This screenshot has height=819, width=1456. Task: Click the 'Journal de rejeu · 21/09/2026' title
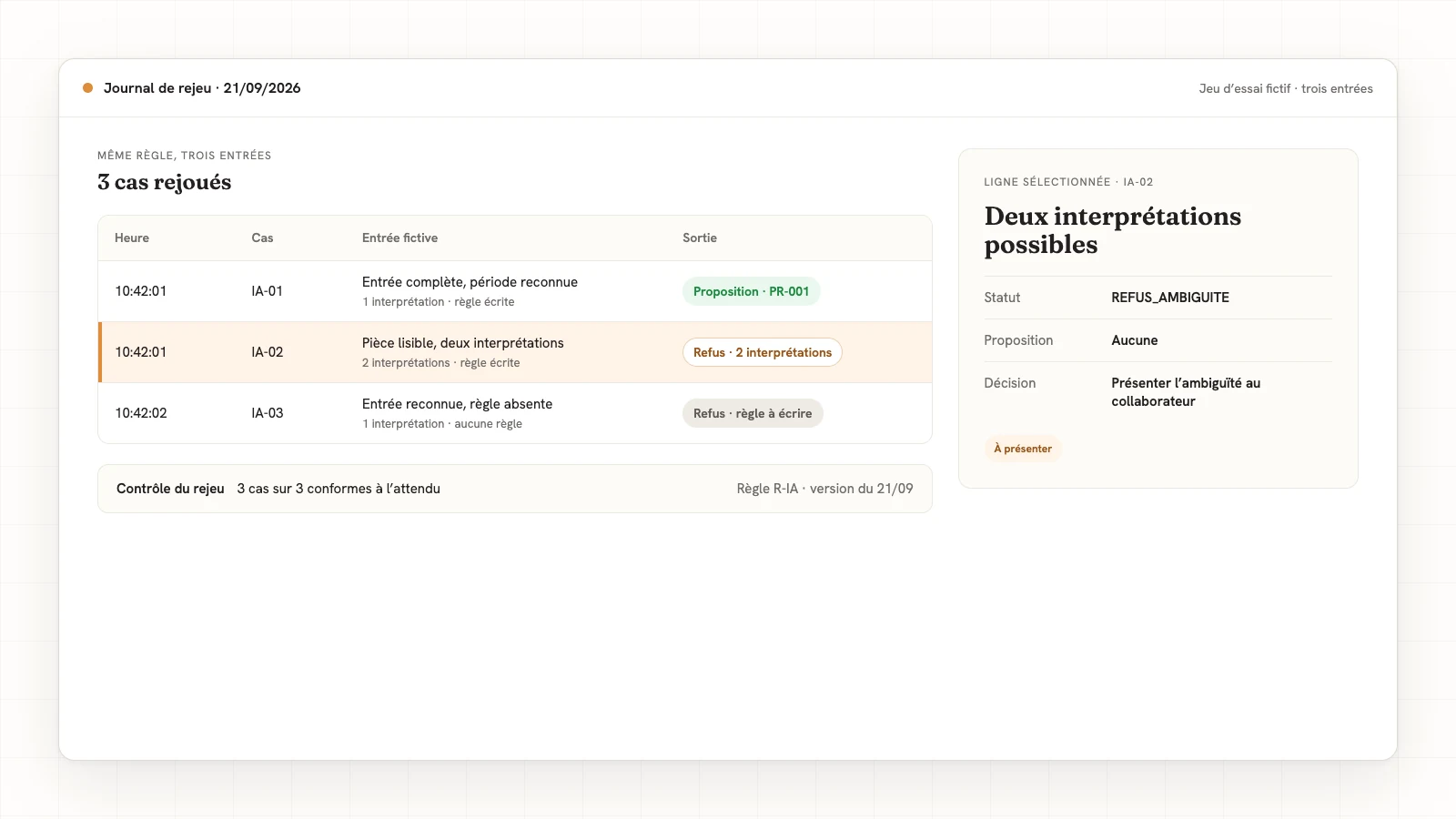pyautogui.click(x=202, y=88)
